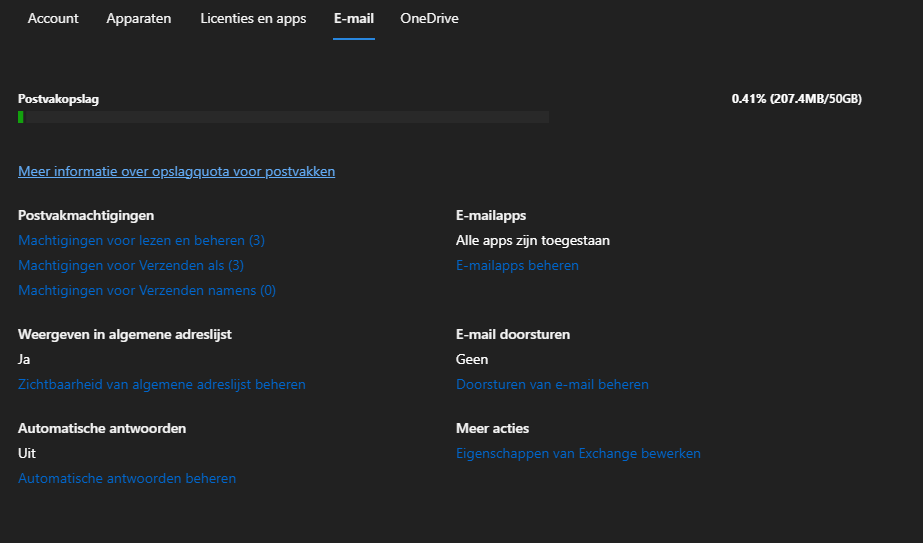The width and height of the screenshot is (923, 543).
Task: Open the OneDrive tab
Action: 429,18
